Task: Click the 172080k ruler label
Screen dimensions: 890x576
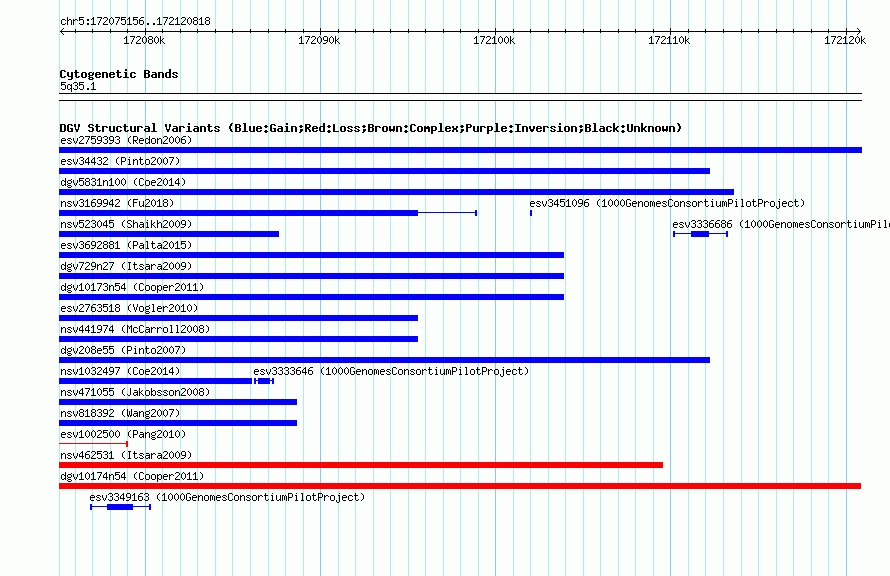Action: pos(144,40)
